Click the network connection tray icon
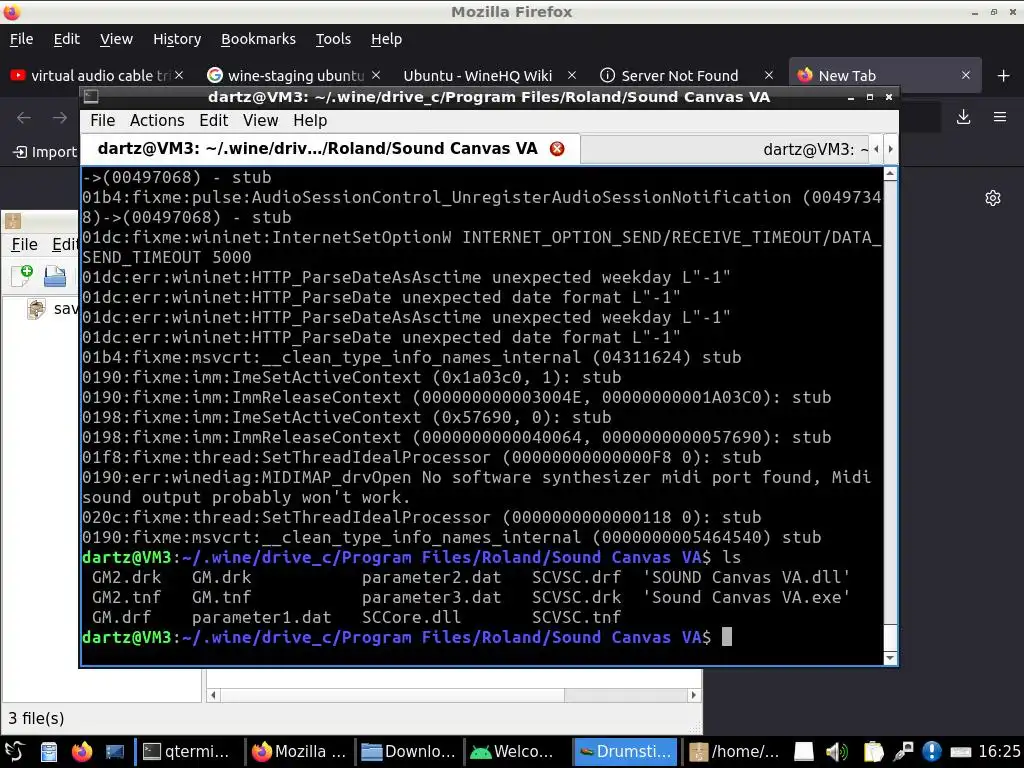 904,752
